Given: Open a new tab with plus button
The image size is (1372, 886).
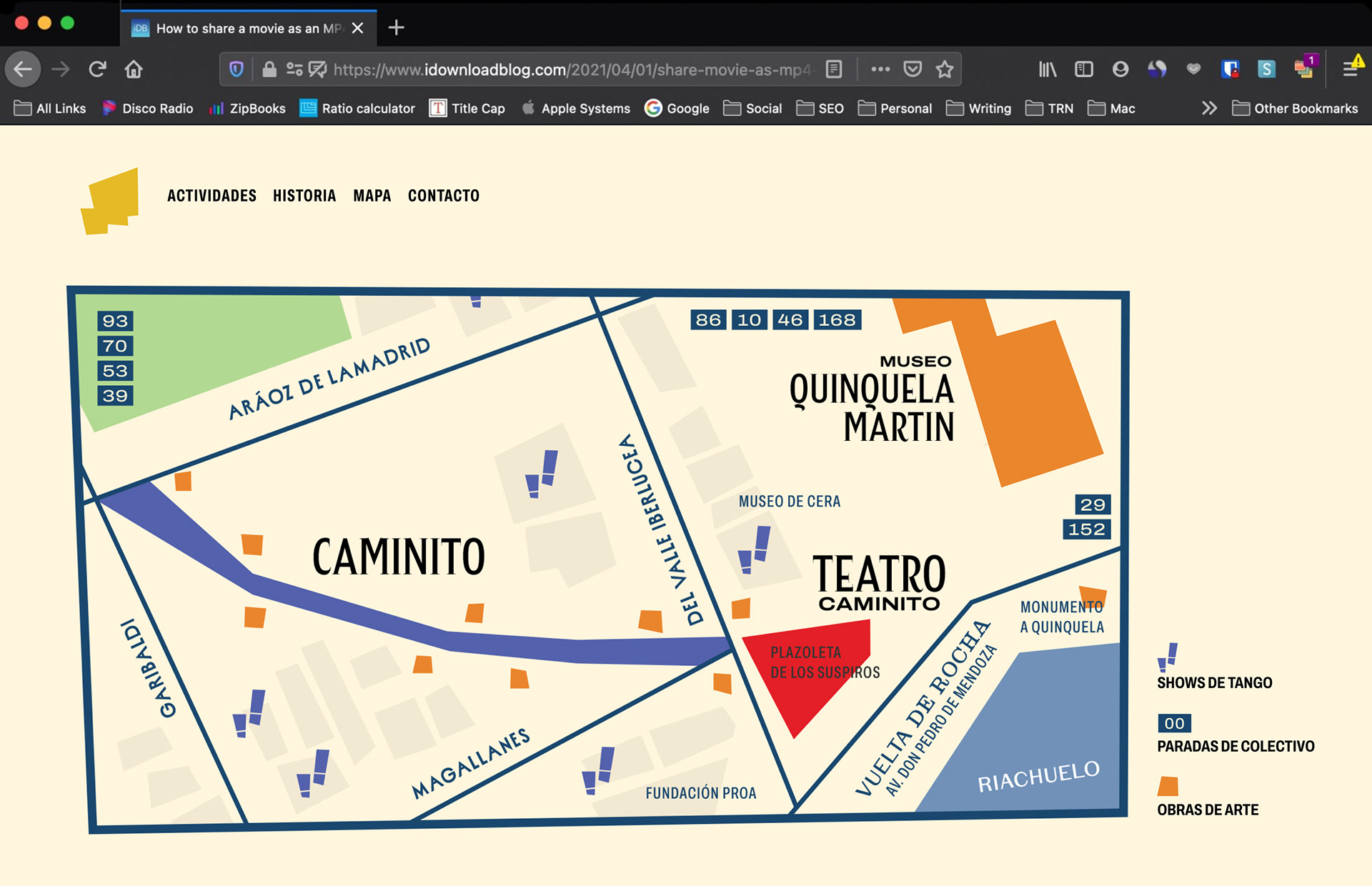Looking at the screenshot, I should [396, 28].
